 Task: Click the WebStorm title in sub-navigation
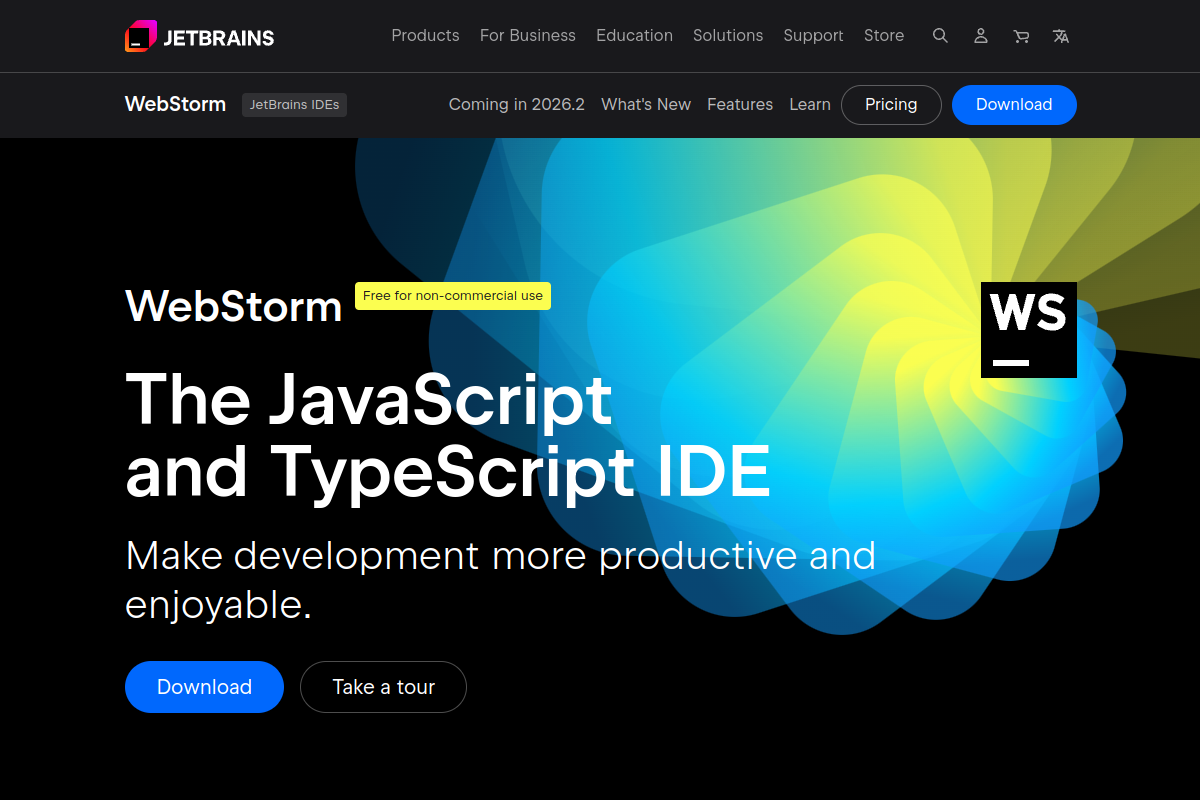coord(175,104)
